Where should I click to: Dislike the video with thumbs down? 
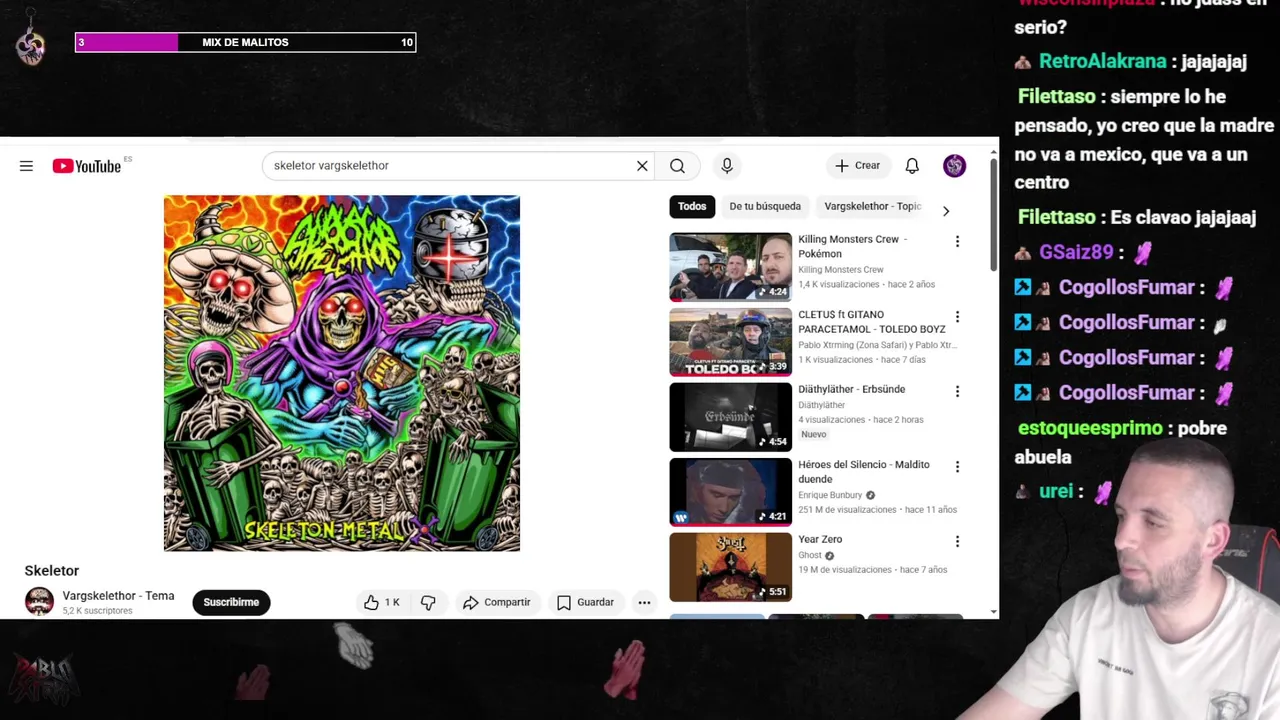point(428,602)
